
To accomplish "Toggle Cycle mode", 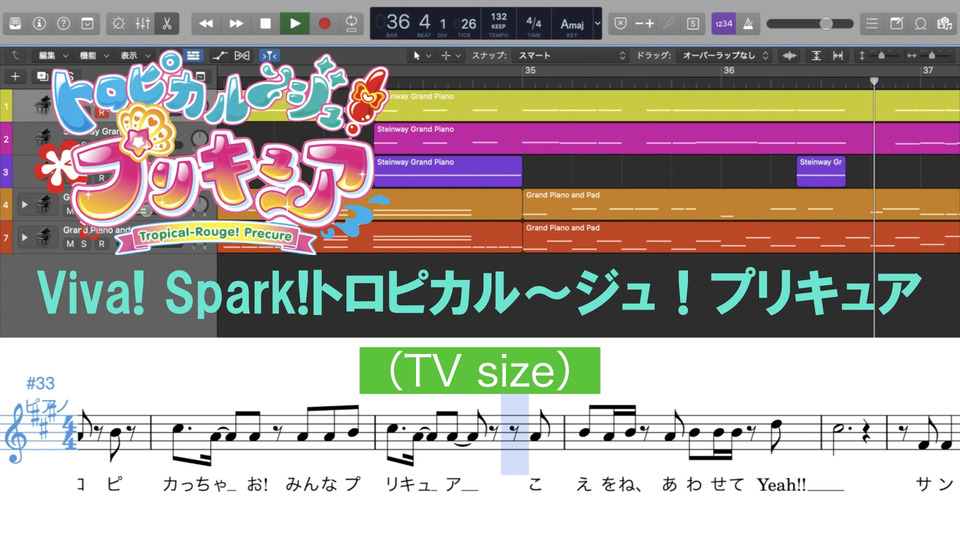I will point(351,24).
